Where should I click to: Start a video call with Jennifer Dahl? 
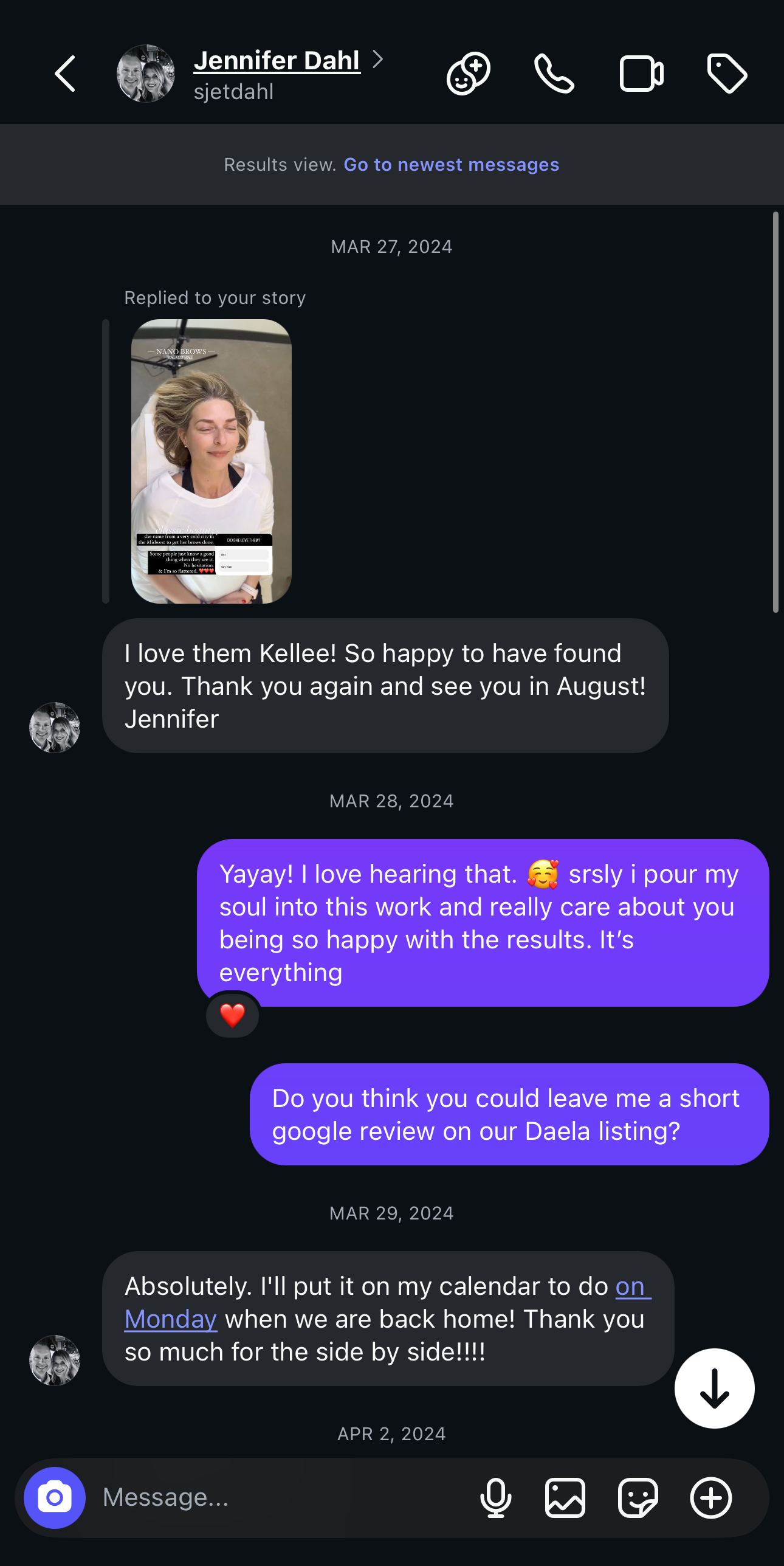point(641,74)
